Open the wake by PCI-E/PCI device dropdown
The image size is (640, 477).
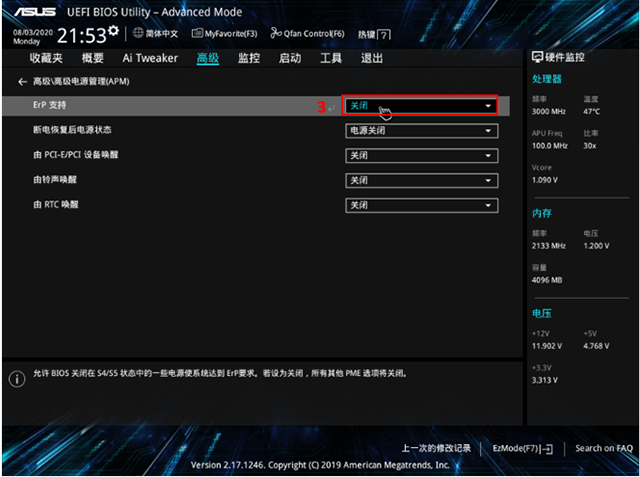coord(421,156)
